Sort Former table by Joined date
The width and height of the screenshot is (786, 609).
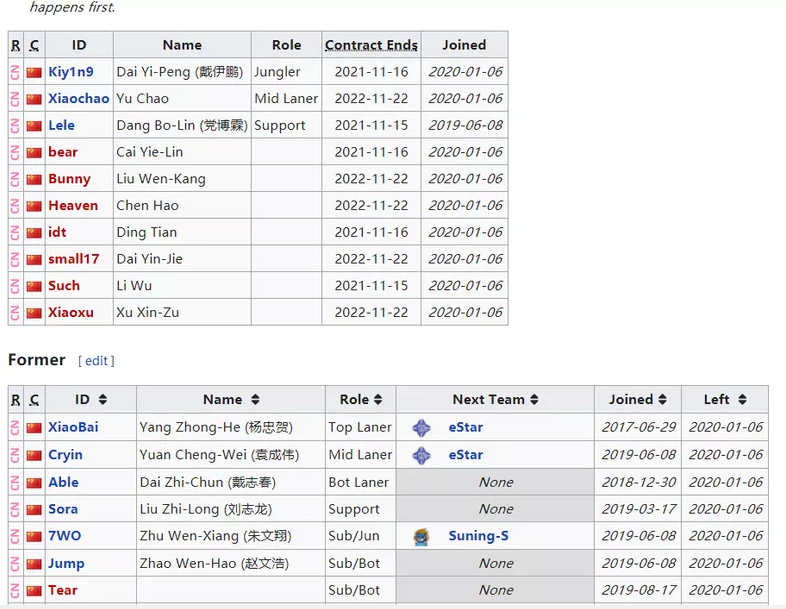coord(663,399)
